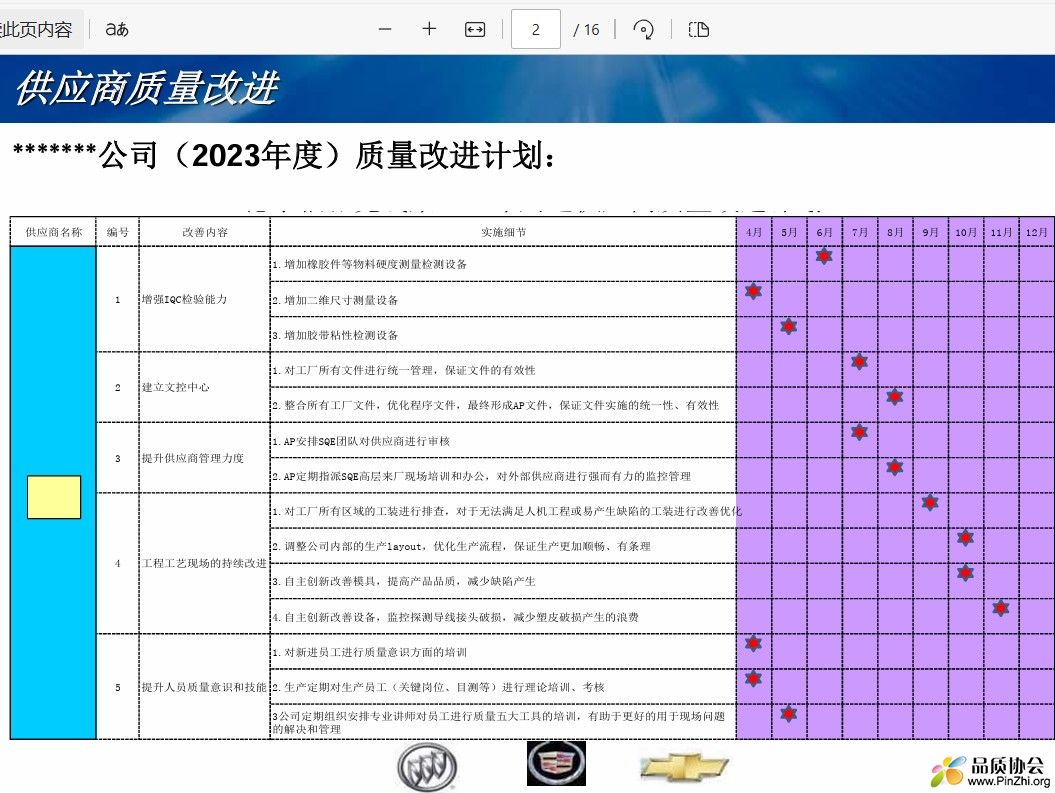1055x793 pixels.
Task: Click the total pages label '/ 16'
Action: point(586,30)
